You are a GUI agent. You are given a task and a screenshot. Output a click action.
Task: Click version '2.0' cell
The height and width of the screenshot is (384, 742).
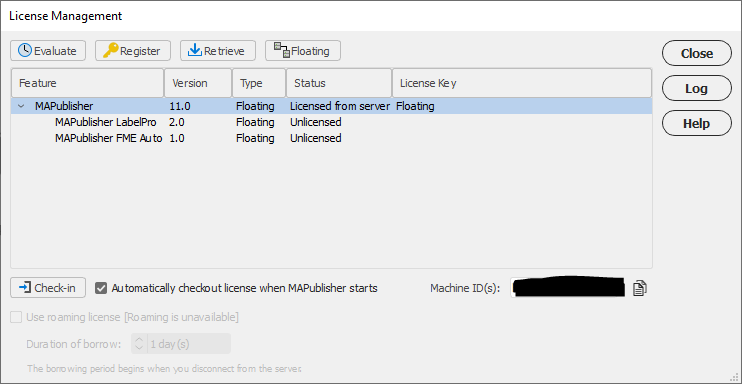coord(177,122)
